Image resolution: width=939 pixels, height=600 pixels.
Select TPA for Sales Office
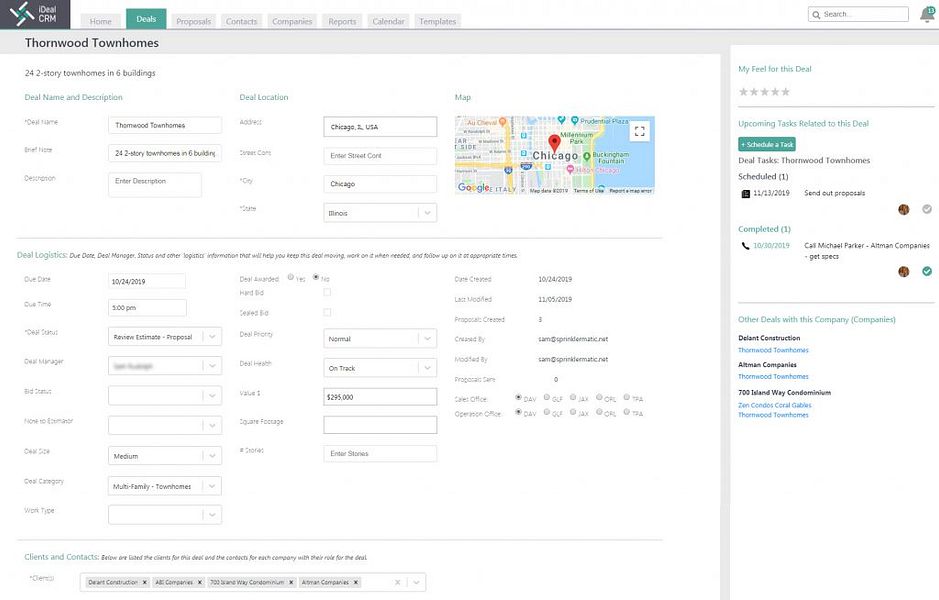(626, 397)
